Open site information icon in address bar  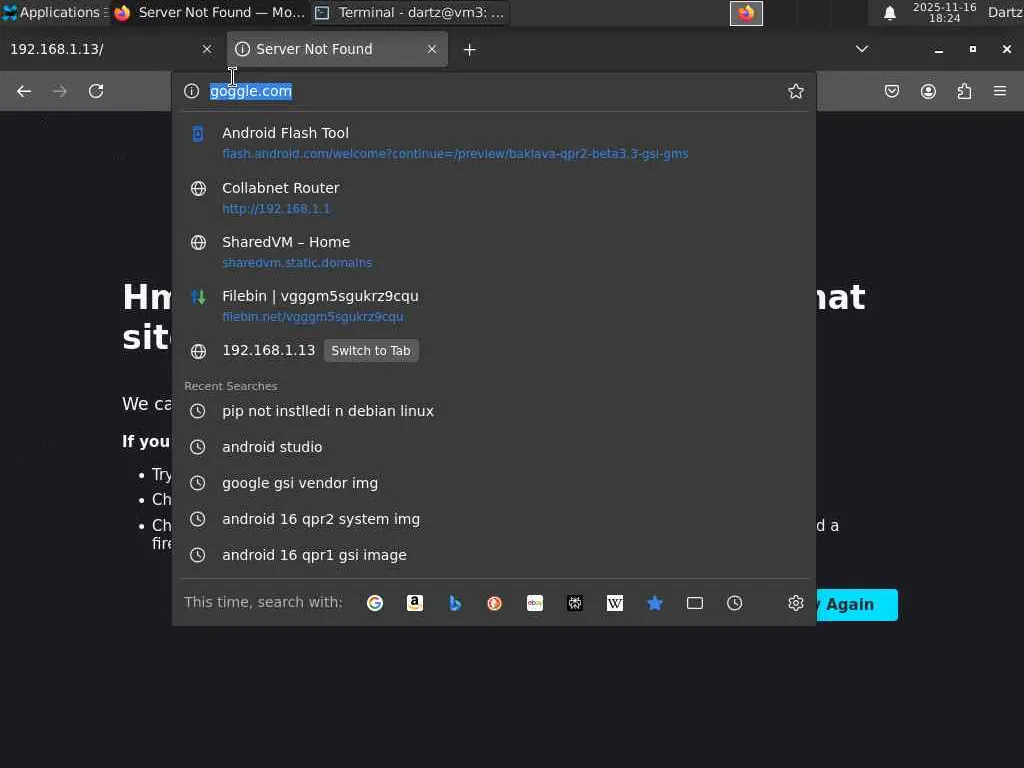click(x=191, y=91)
